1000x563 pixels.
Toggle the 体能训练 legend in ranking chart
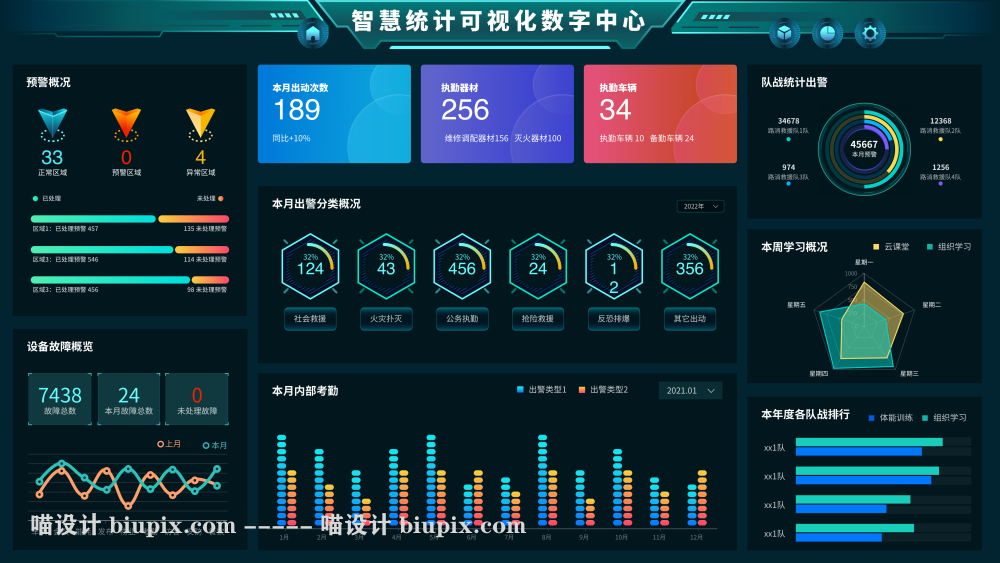click(x=890, y=418)
